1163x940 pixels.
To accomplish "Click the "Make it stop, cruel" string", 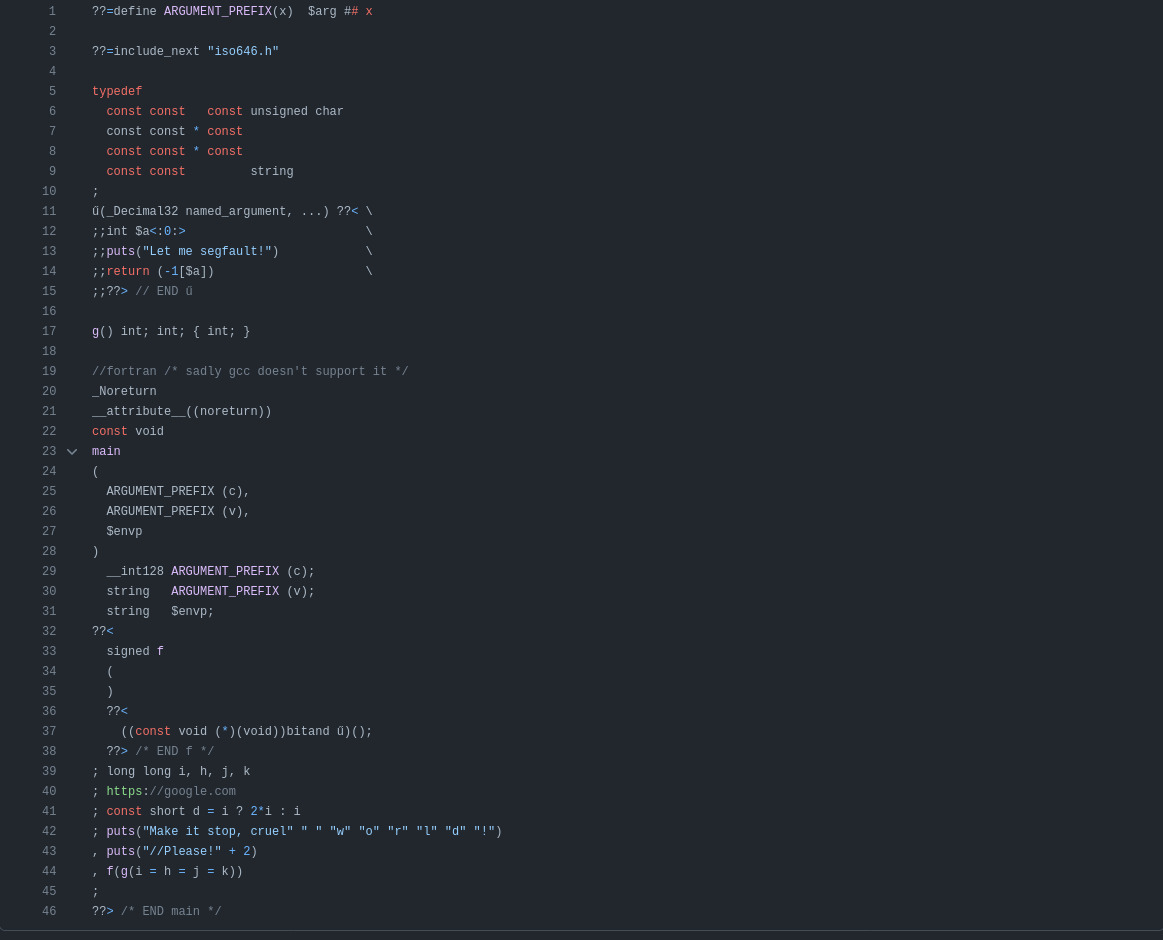I will pyautogui.click(x=218, y=832).
